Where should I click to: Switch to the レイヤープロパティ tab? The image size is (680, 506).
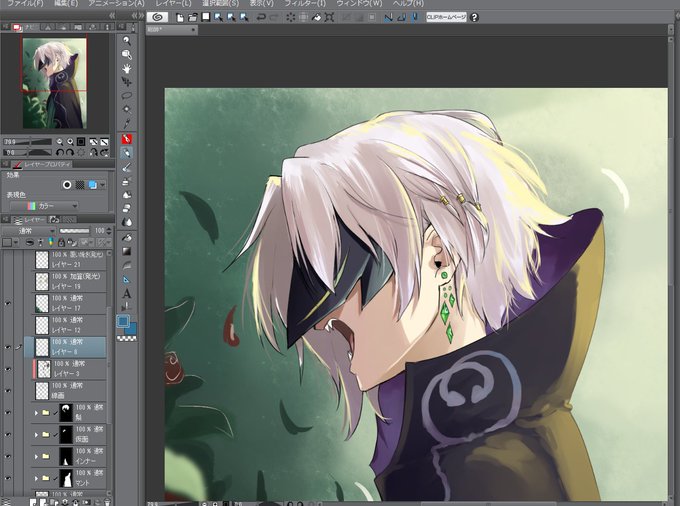click(42, 164)
